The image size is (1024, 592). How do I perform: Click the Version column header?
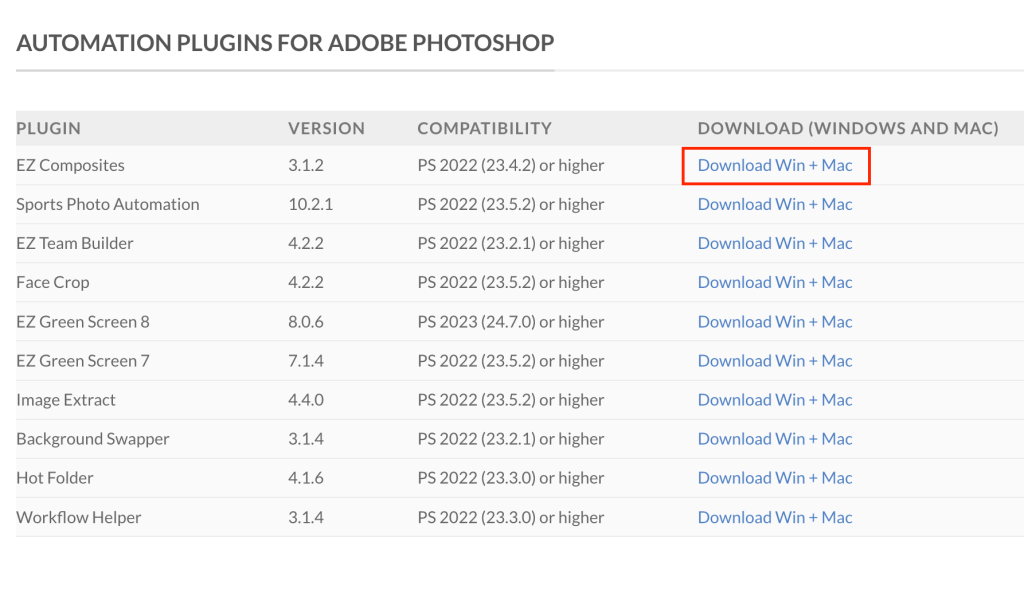[327, 128]
